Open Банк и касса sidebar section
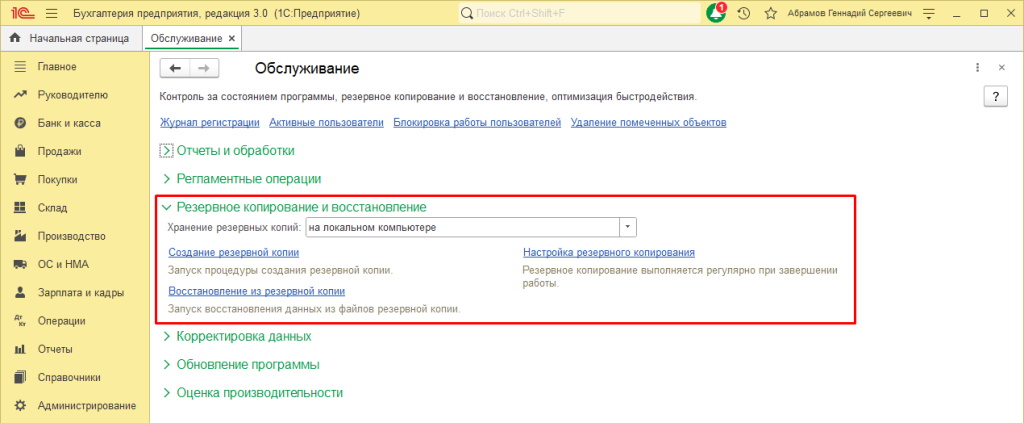This screenshot has width=1024, height=423. click(x=66, y=123)
